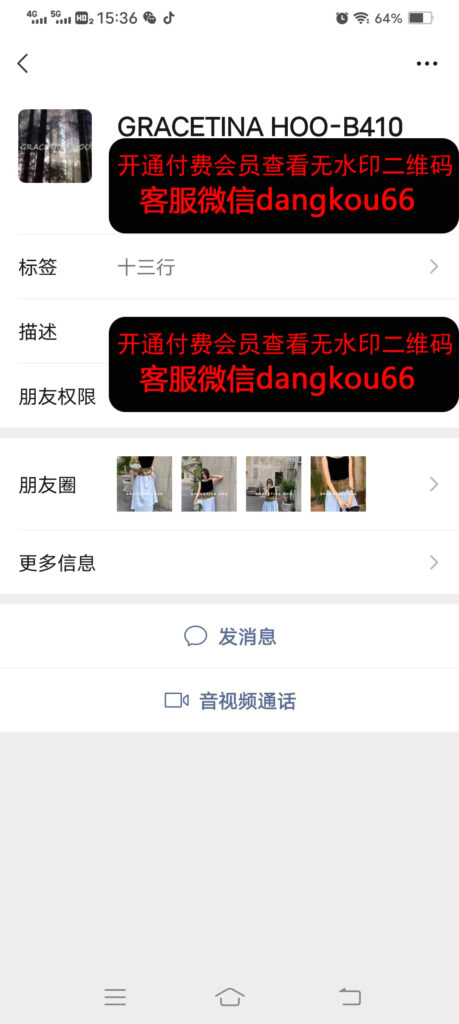
Task: Tap the Android back navigation icon
Action: [x=350, y=997]
